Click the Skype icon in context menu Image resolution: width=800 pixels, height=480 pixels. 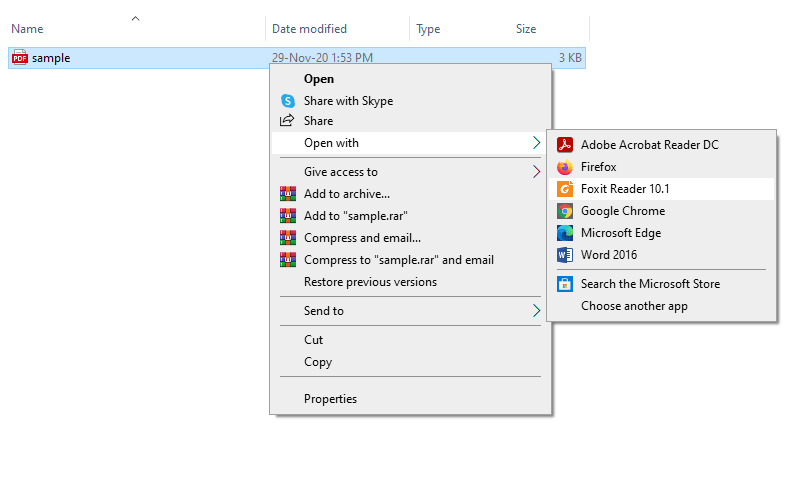point(288,100)
